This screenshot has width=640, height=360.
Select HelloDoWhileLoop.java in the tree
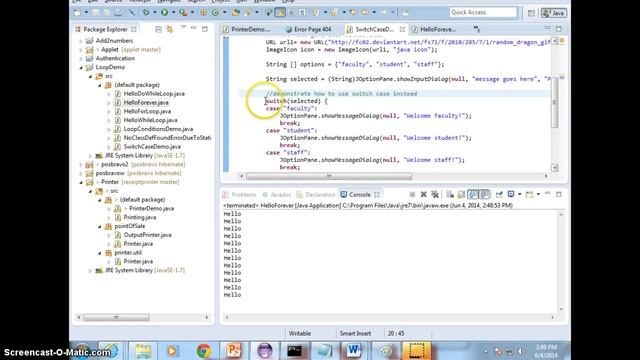point(154,94)
